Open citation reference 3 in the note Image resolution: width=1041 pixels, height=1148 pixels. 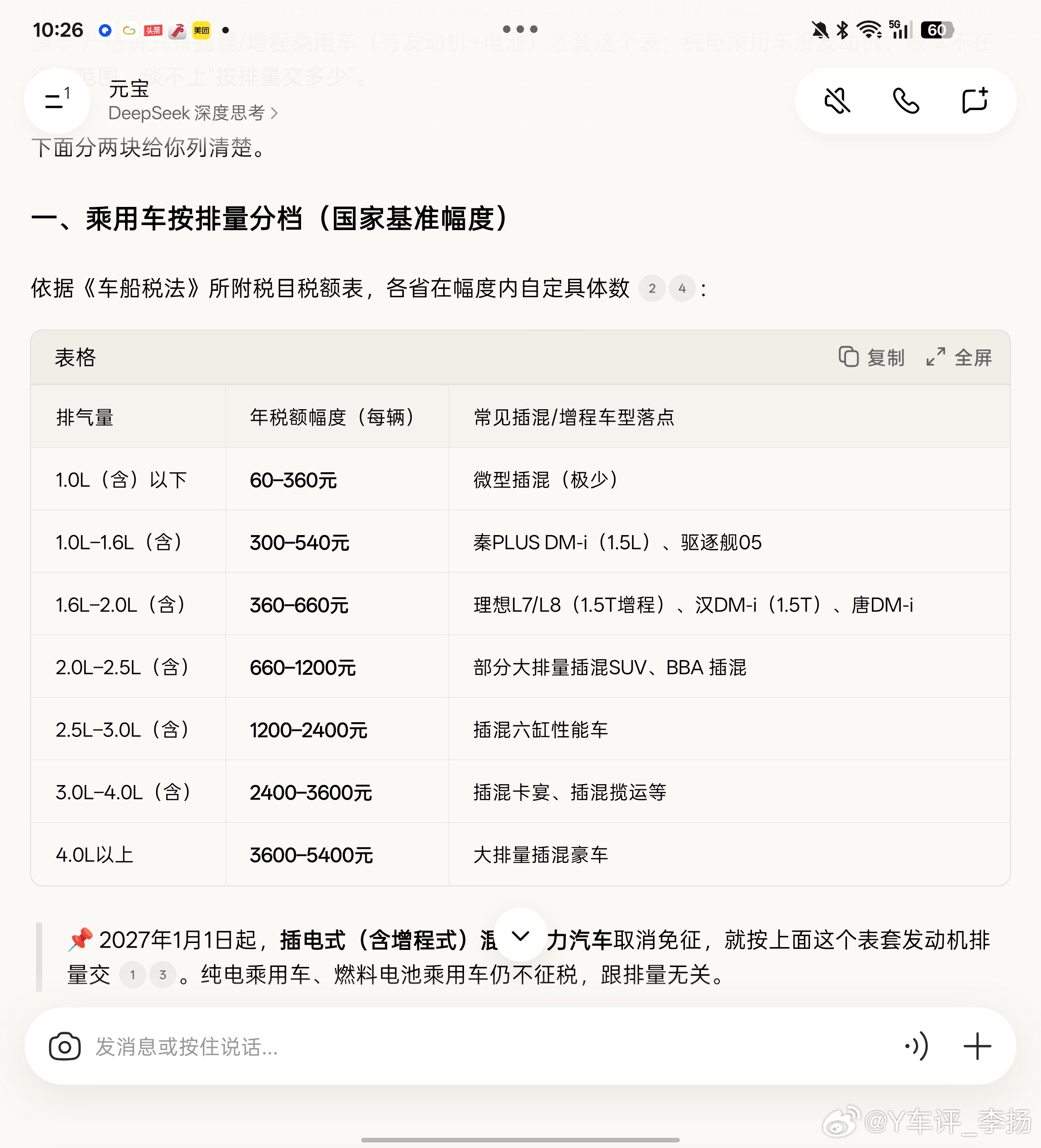(163, 975)
